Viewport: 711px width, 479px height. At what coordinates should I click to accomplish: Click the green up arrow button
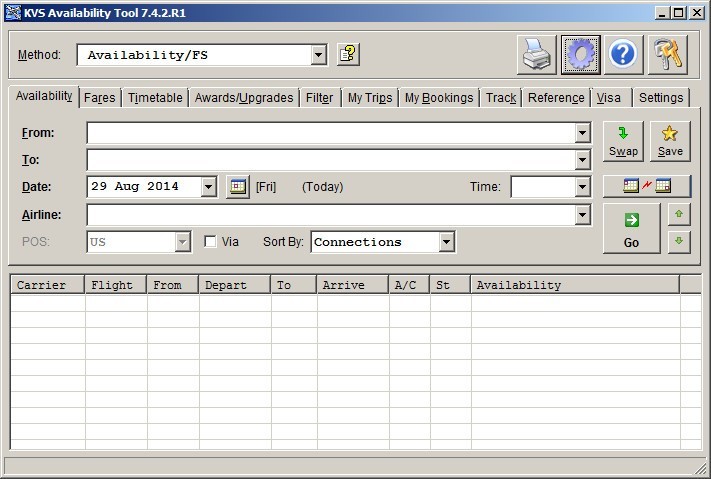tap(679, 214)
